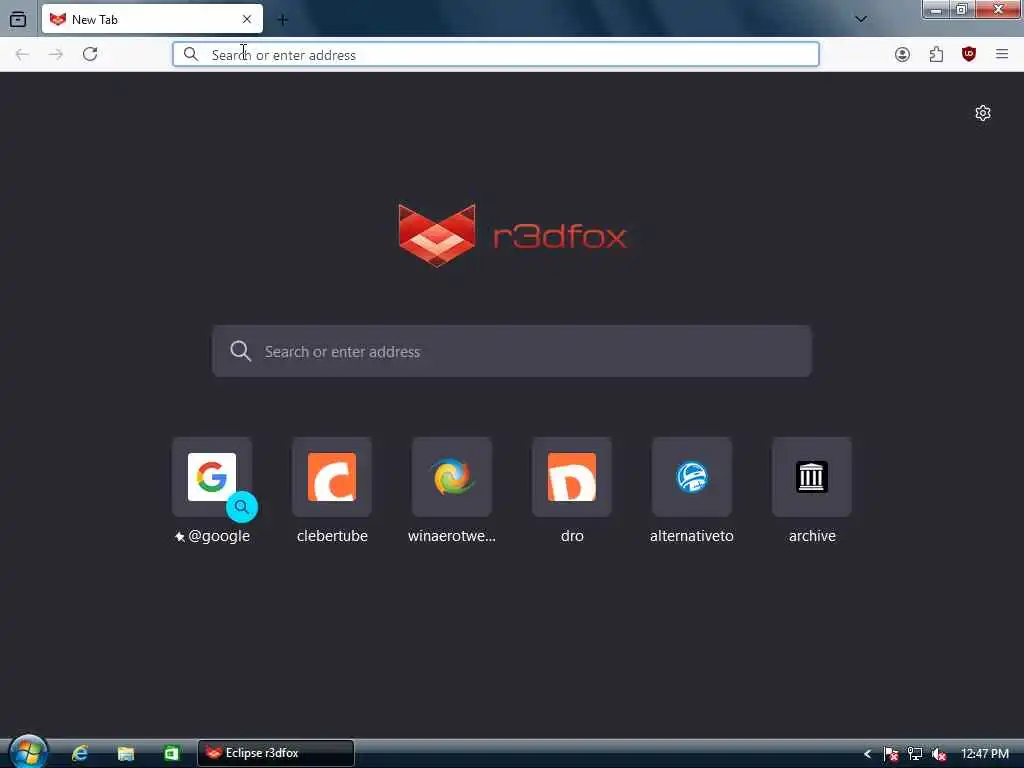Open a new tab with the plus button
The height and width of the screenshot is (768, 1024).
click(x=282, y=20)
